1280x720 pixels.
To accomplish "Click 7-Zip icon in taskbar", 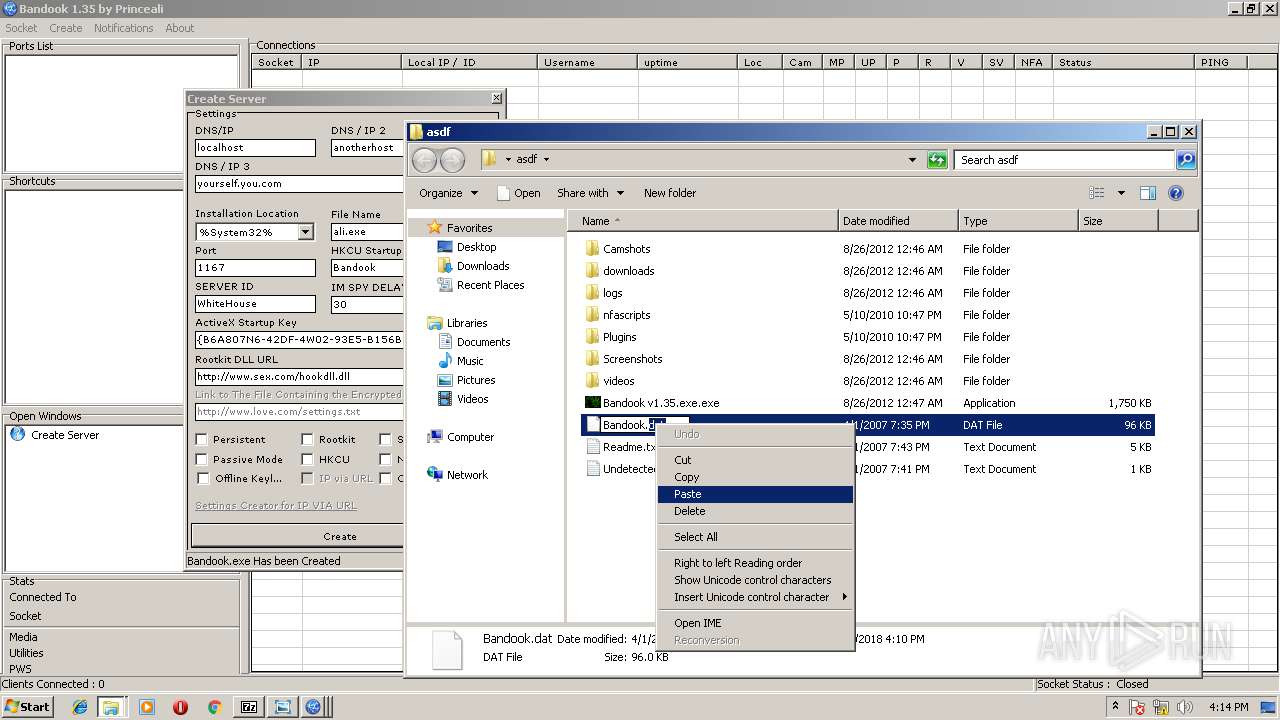I will pyautogui.click(x=248, y=707).
